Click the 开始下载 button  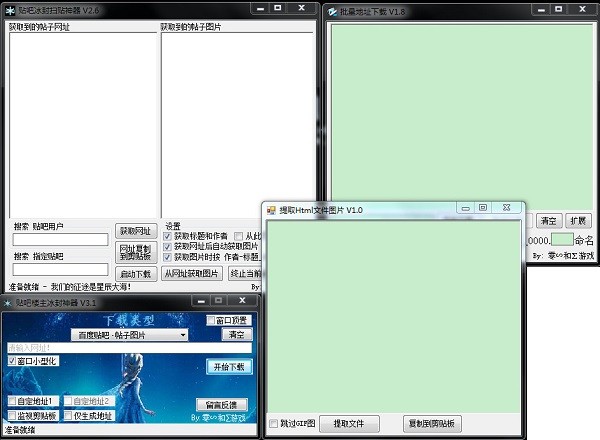tap(229, 367)
